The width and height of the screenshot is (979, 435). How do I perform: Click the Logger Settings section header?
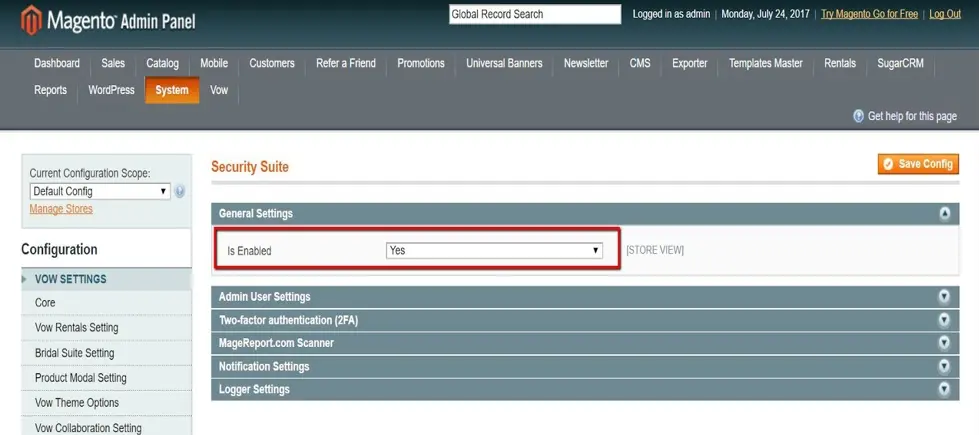coord(585,389)
